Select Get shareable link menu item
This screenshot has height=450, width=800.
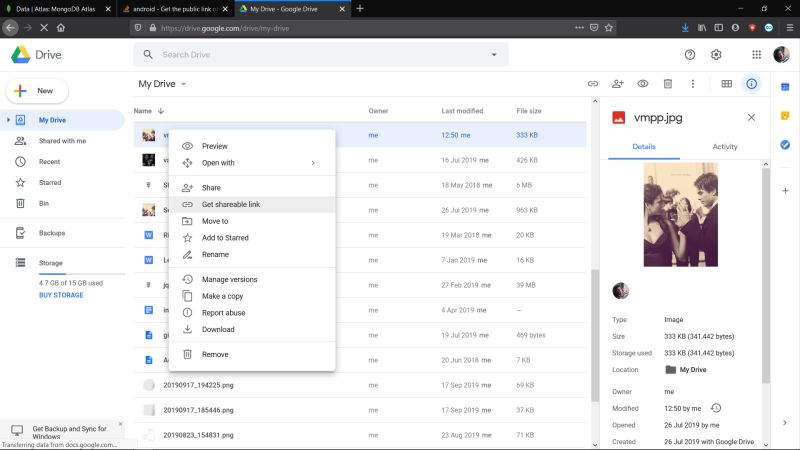pos(252,204)
